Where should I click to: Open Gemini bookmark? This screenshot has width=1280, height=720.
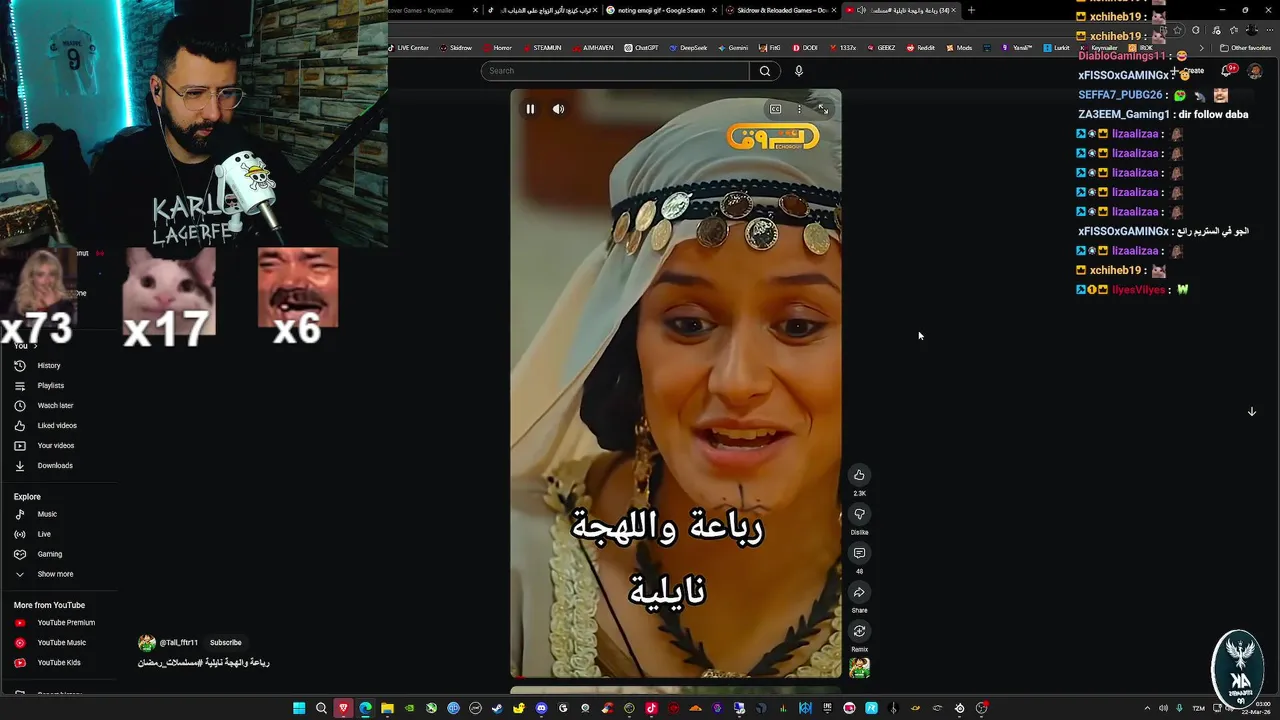point(732,48)
